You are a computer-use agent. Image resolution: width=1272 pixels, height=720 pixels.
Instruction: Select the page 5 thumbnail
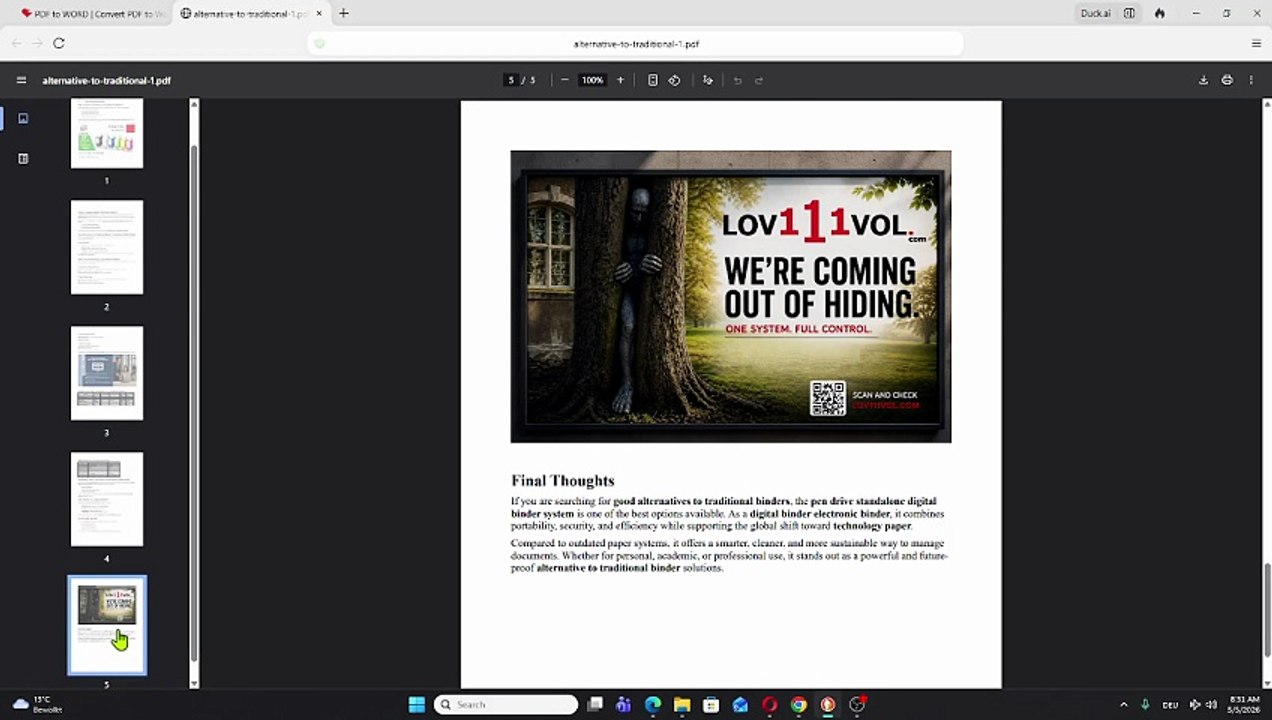click(107, 625)
